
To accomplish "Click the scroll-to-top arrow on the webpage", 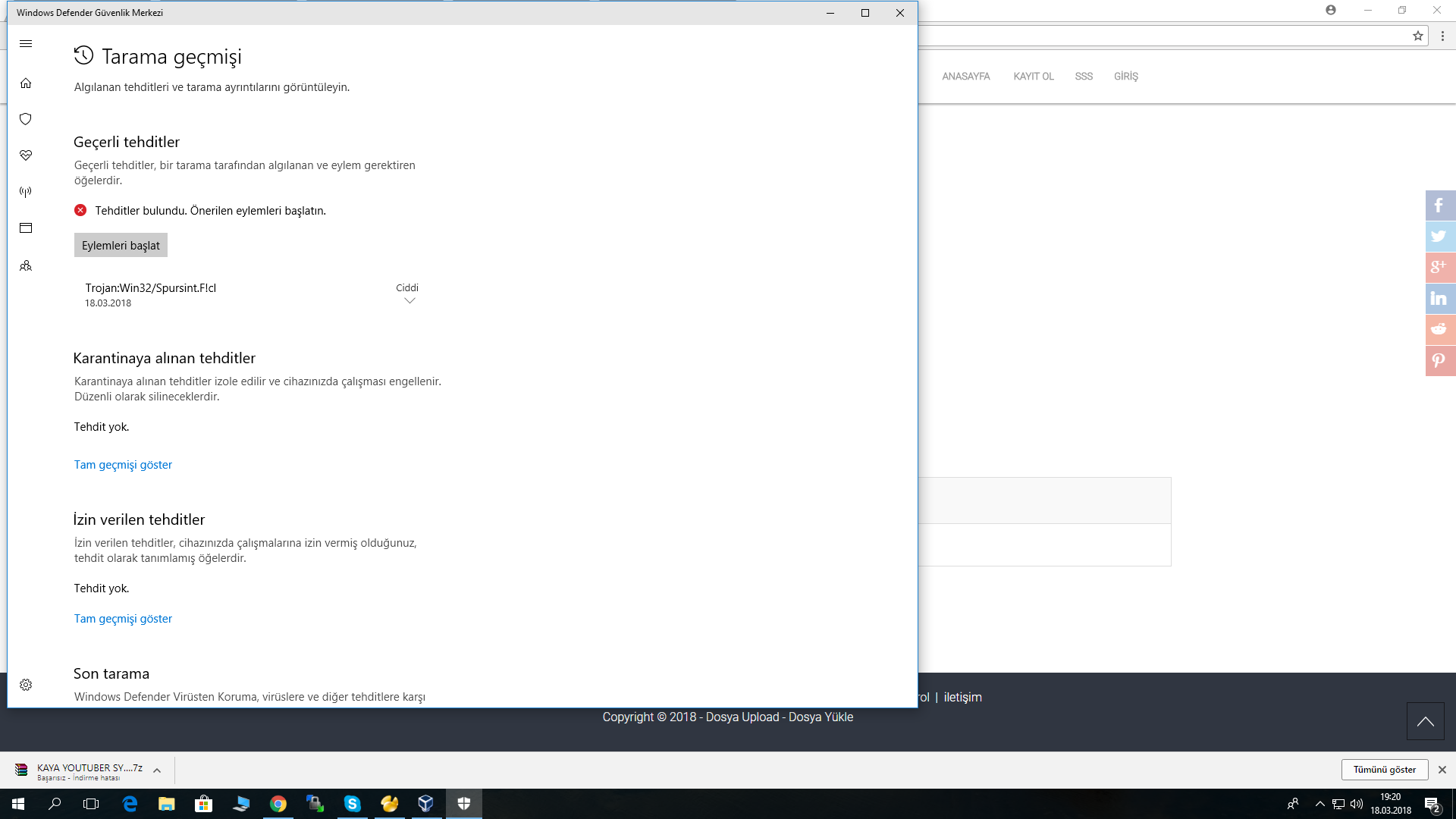I will (x=1426, y=721).
